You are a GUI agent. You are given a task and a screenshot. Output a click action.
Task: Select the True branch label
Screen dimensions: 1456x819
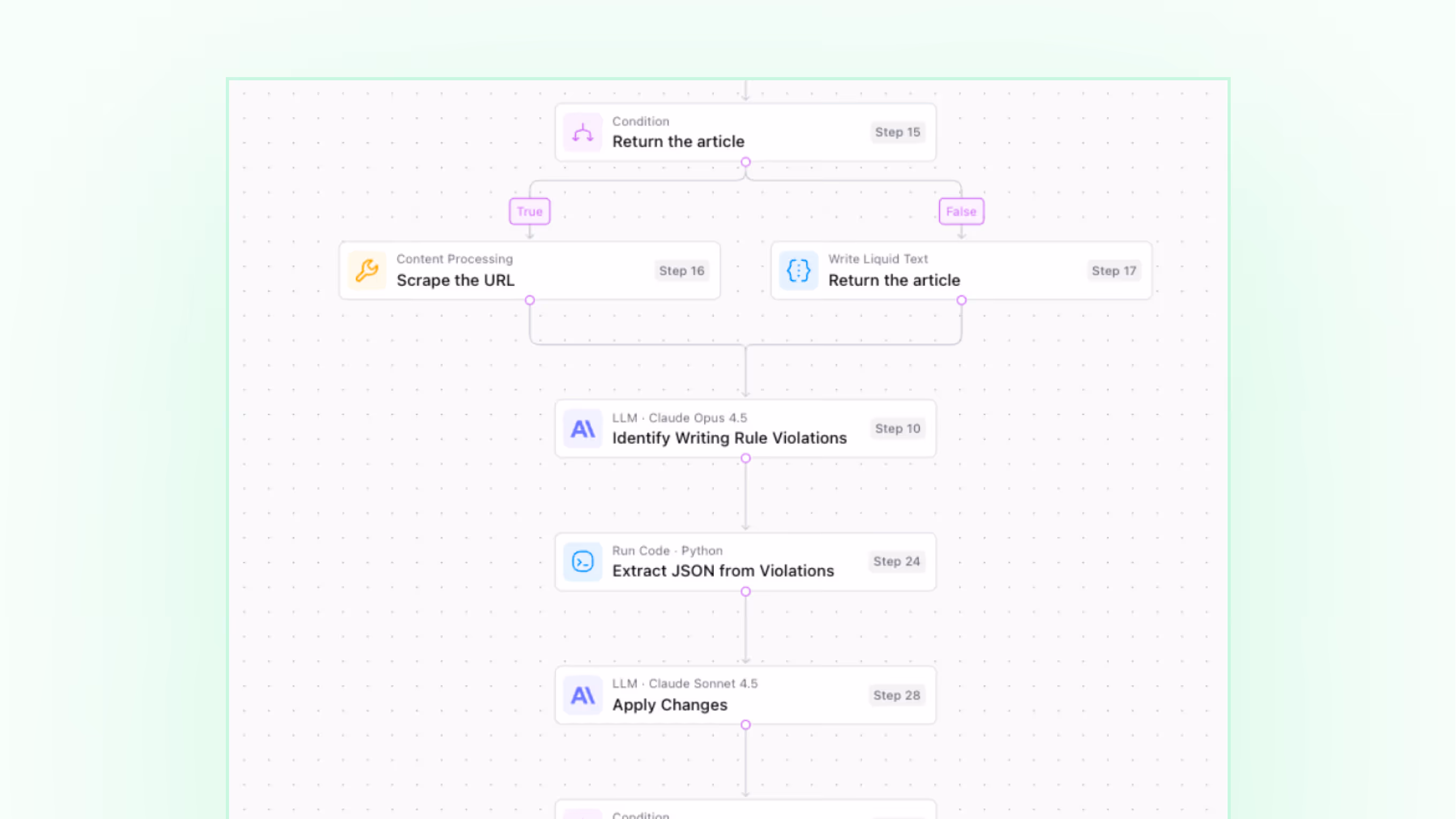coord(529,211)
